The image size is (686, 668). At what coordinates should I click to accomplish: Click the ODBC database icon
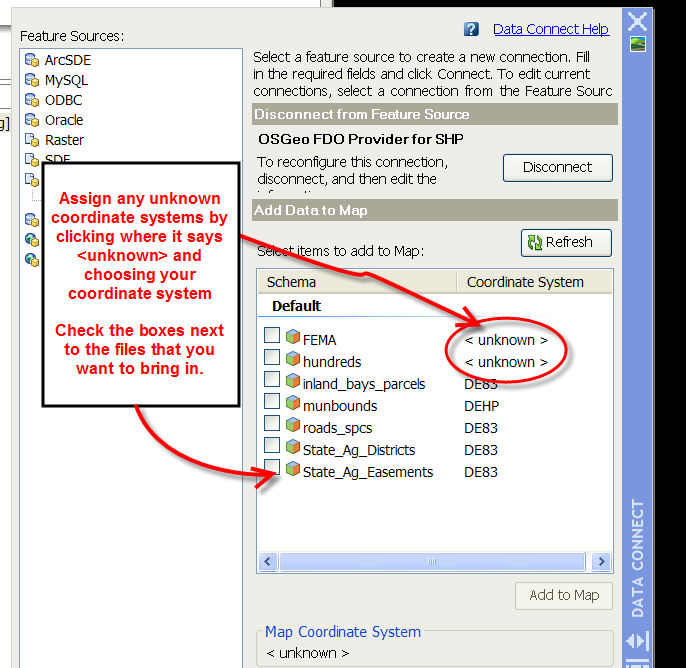[x=31, y=101]
